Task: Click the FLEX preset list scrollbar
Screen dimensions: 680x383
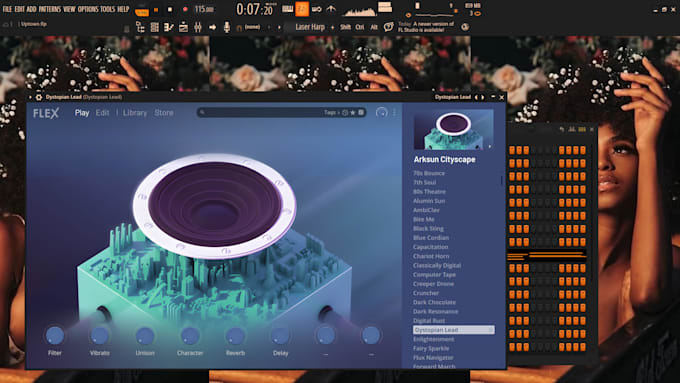Action: point(502,180)
